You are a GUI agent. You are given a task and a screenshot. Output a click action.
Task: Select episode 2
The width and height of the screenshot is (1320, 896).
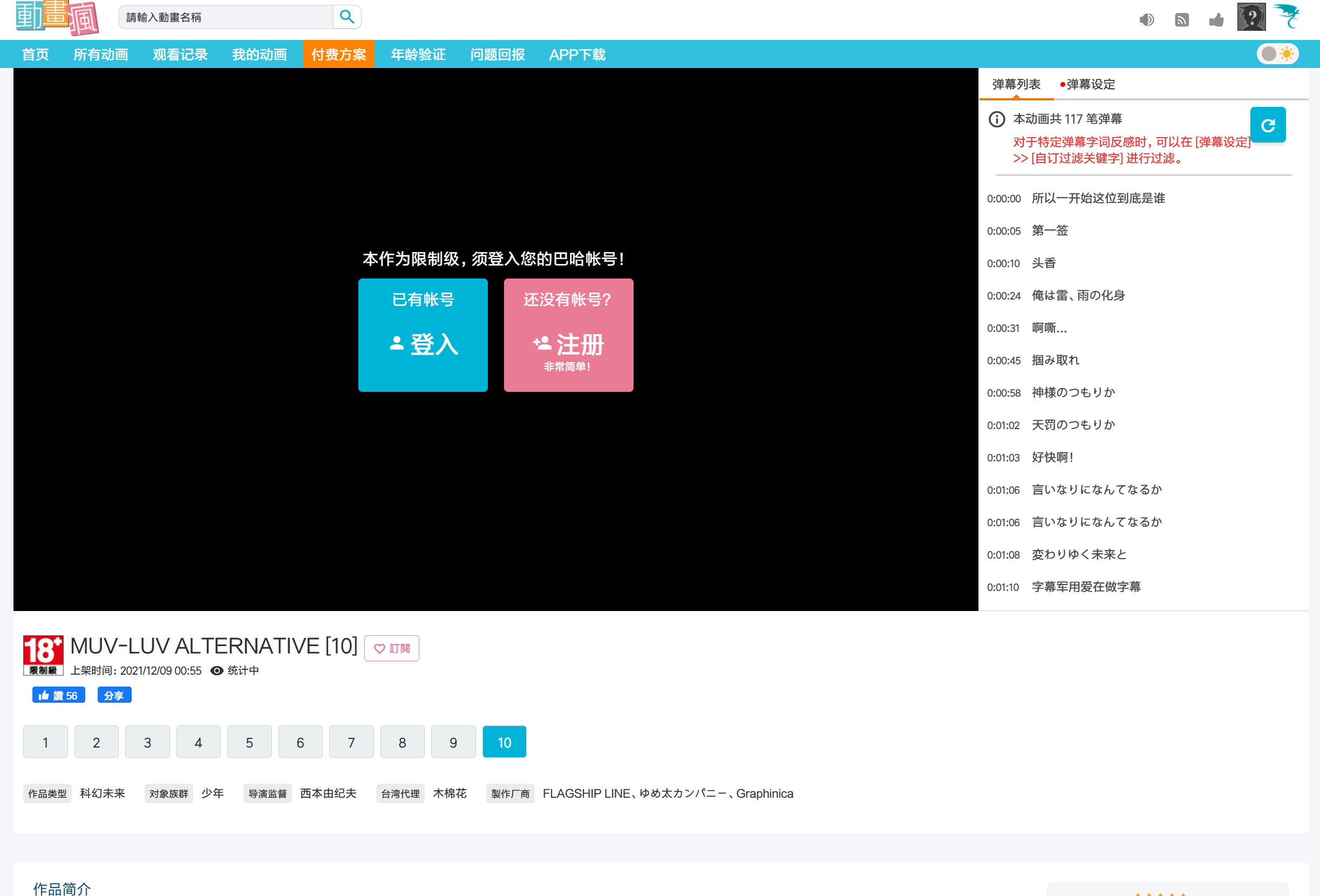96,742
